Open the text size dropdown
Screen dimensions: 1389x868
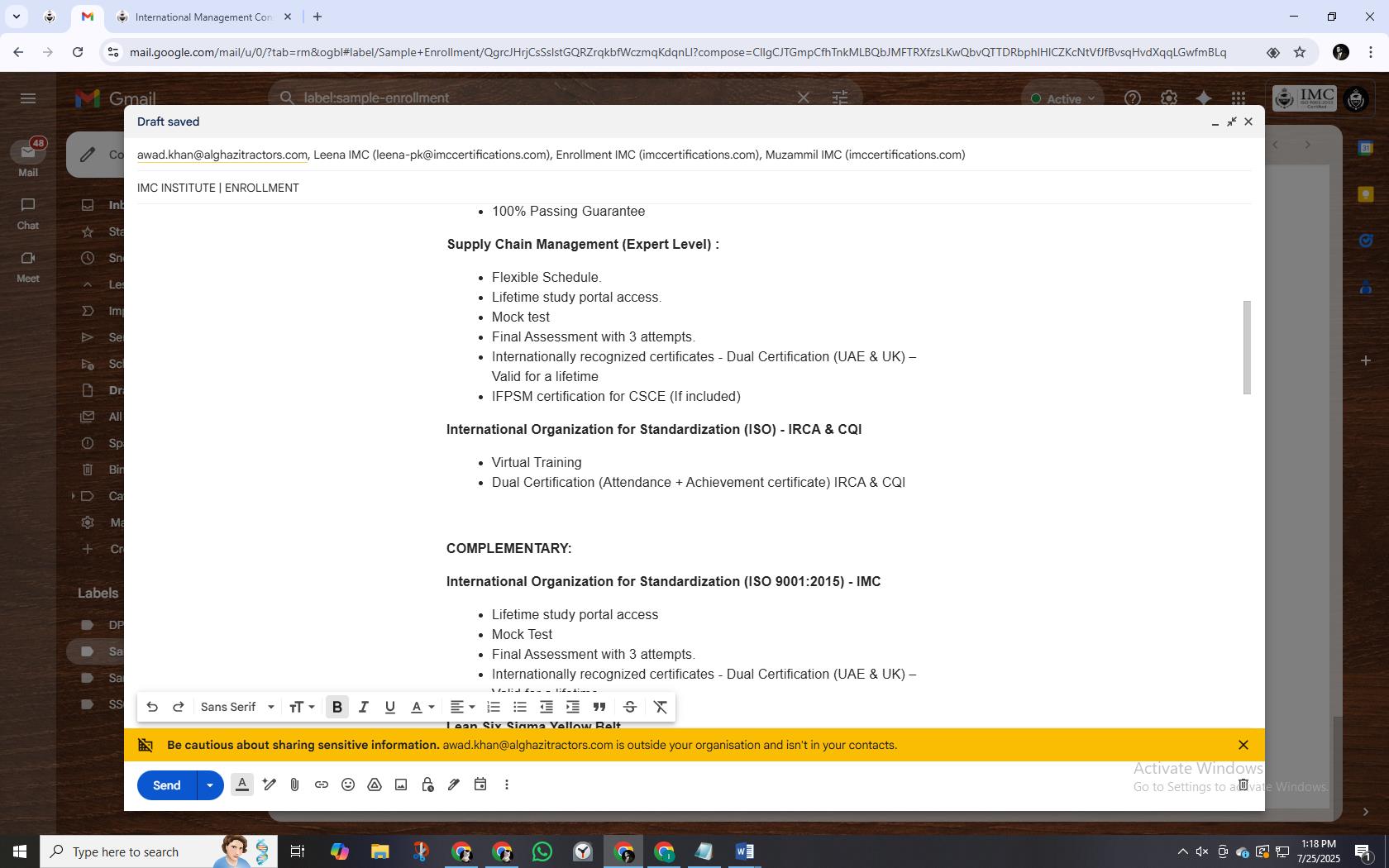[x=302, y=707]
